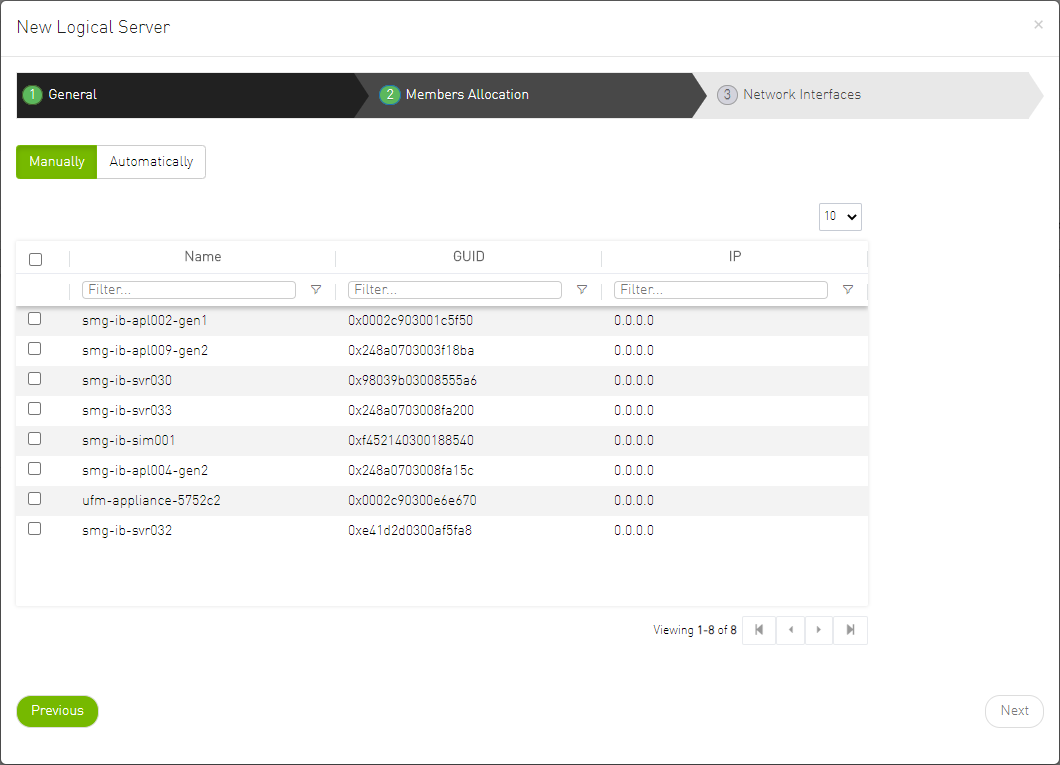The image size is (1060, 765).
Task: Open the Name column filter options funnel
Action: click(316, 289)
